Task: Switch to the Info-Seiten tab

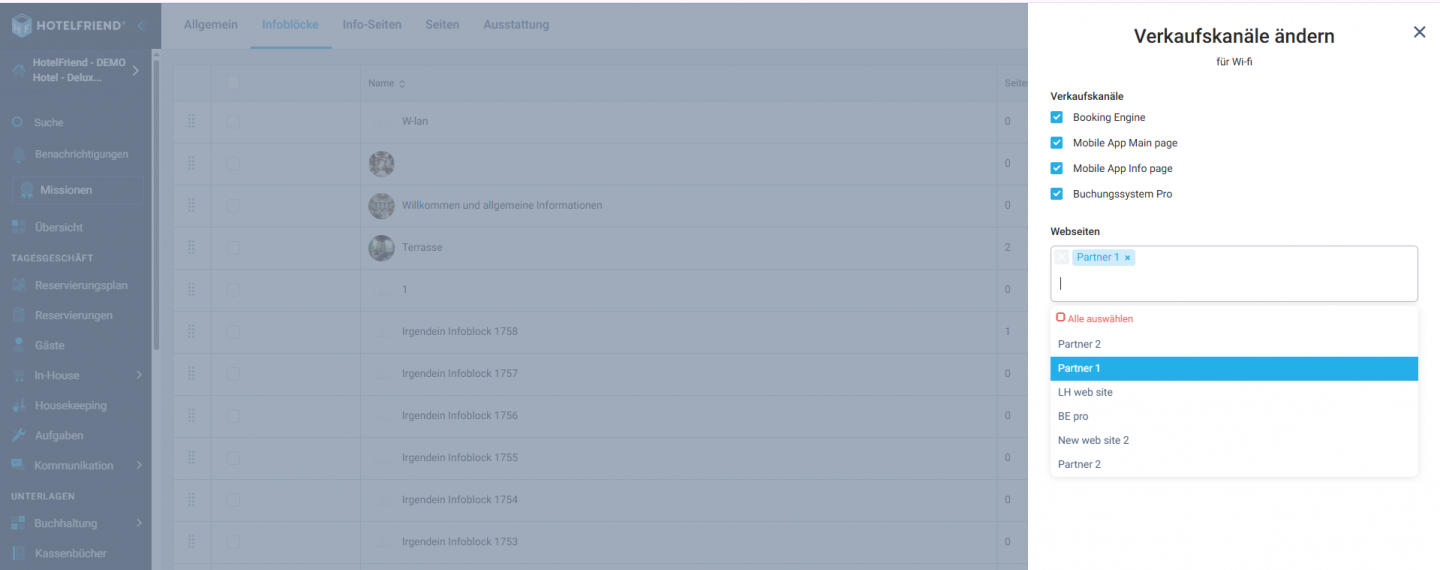Action: tap(371, 25)
